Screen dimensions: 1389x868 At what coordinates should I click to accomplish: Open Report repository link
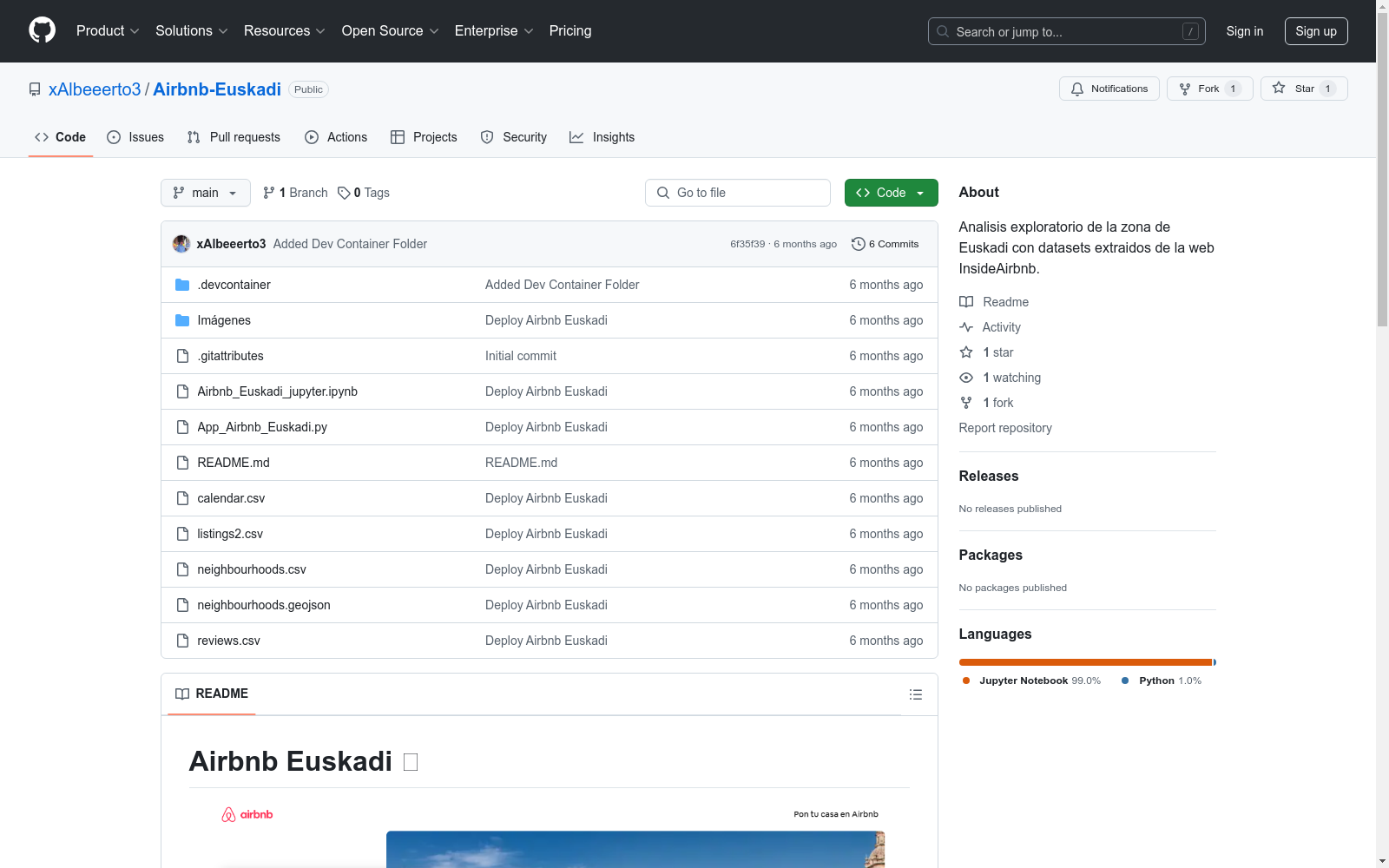1005,428
